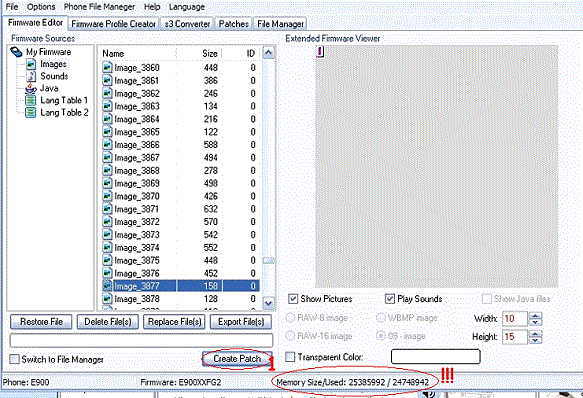Enable the Transparent Color checkbox
Viewport: 583px width, 398px height.
[x=290, y=357]
